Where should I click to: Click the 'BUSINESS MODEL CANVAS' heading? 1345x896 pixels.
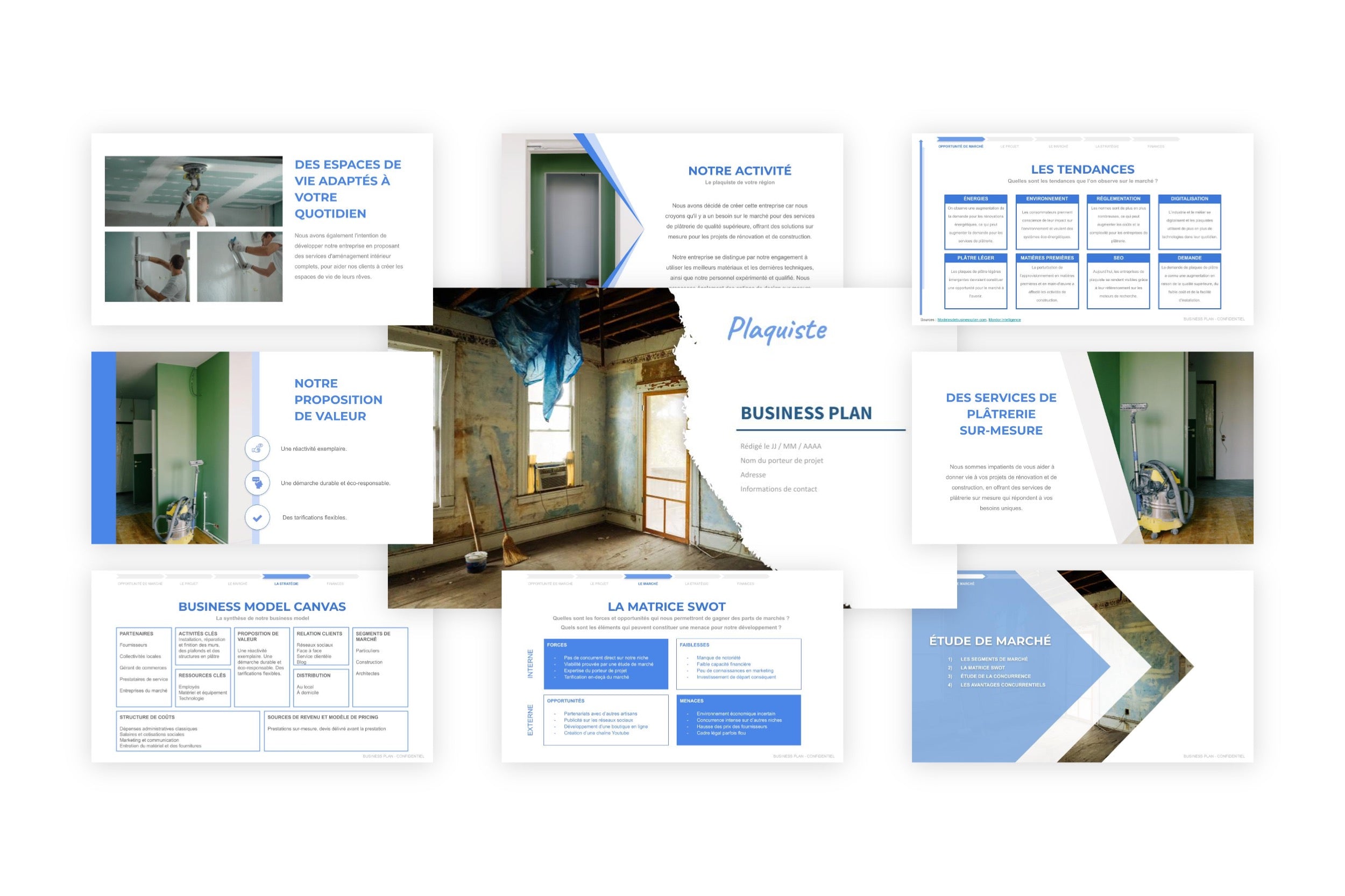click(262, 606)
